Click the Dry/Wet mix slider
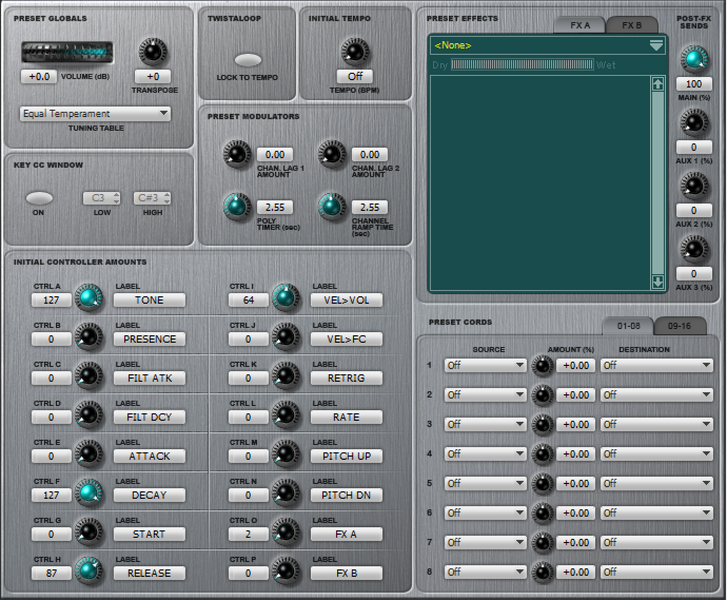 pos(522,64)
